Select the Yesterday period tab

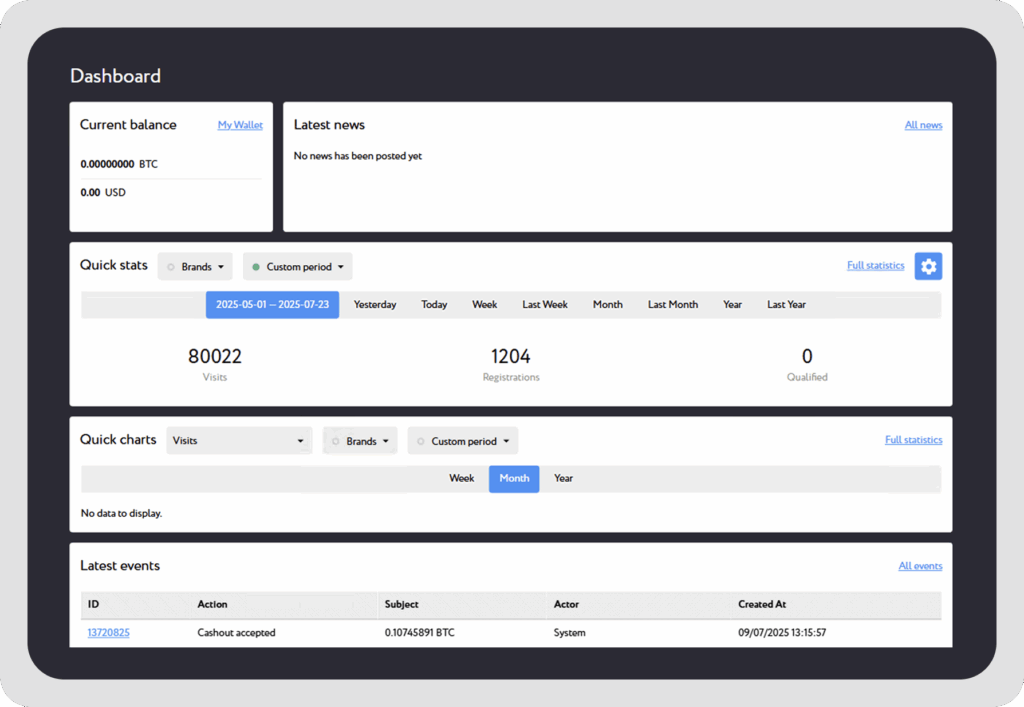click(x=375, y=304)
